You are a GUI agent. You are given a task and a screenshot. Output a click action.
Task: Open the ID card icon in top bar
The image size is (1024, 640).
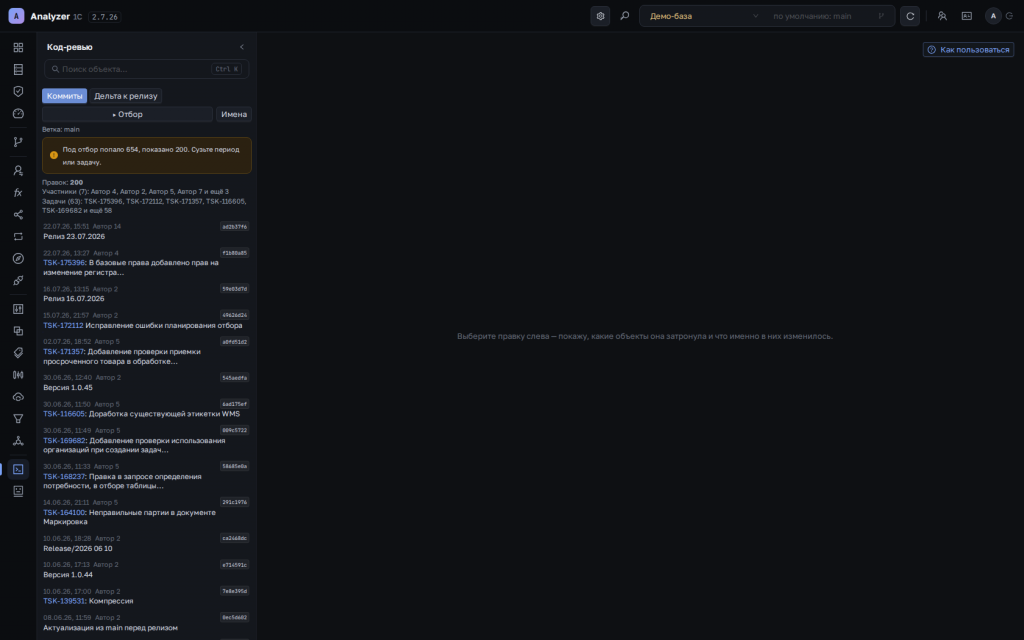point(967,16)
